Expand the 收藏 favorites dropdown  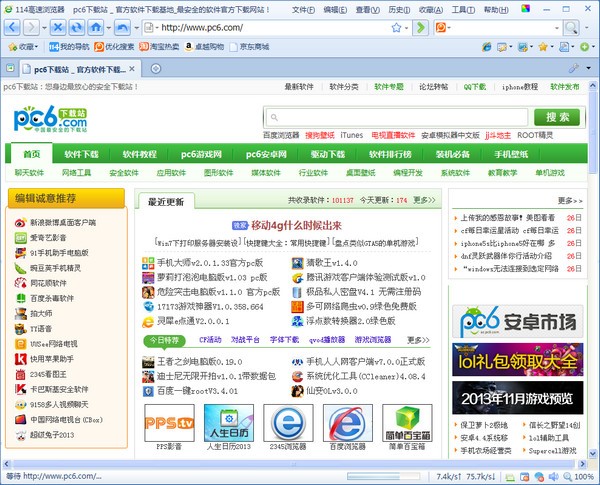(x=24, y=47)
